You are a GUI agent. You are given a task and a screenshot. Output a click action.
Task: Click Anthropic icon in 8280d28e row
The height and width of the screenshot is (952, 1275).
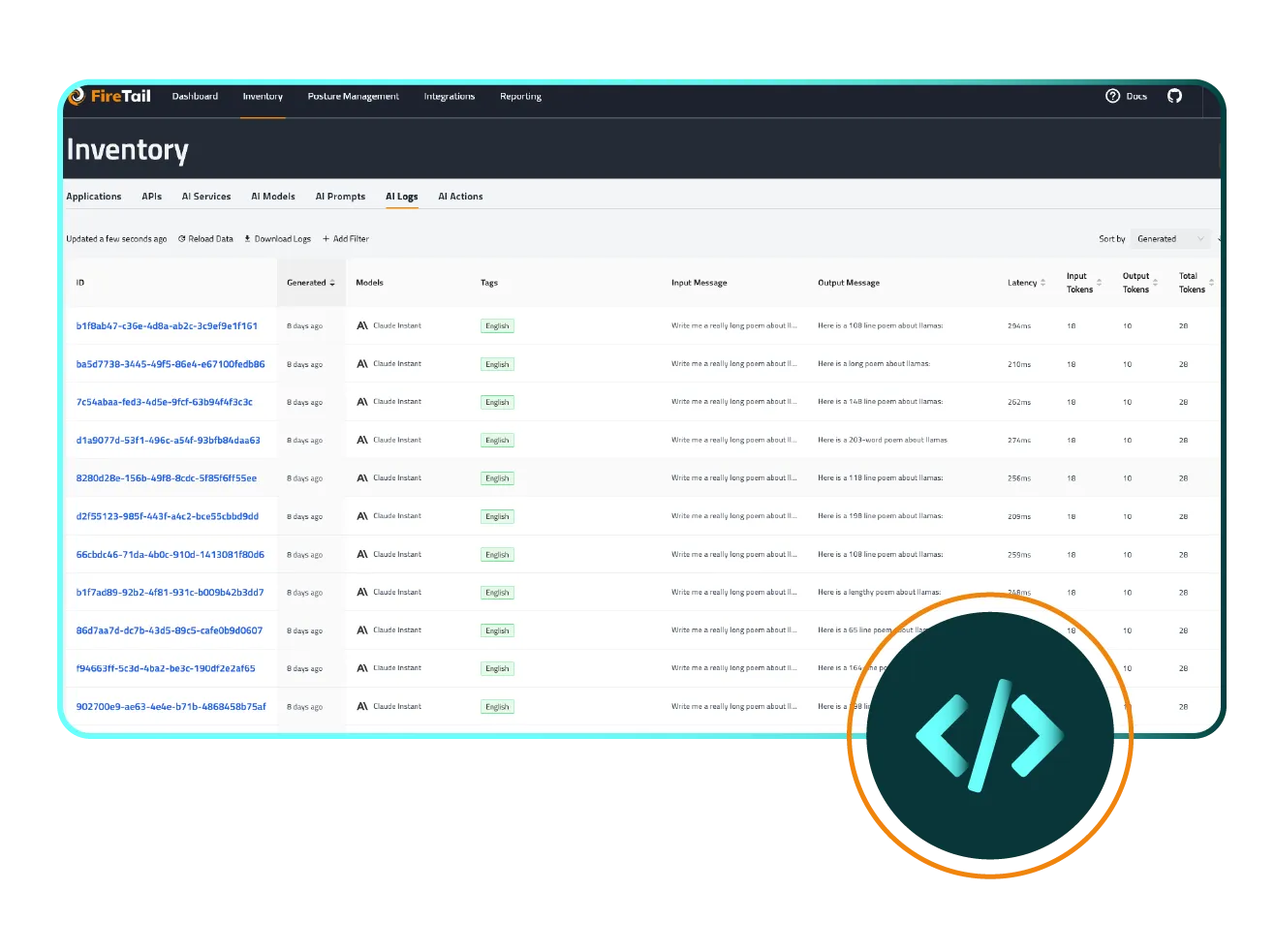point(362,478)
